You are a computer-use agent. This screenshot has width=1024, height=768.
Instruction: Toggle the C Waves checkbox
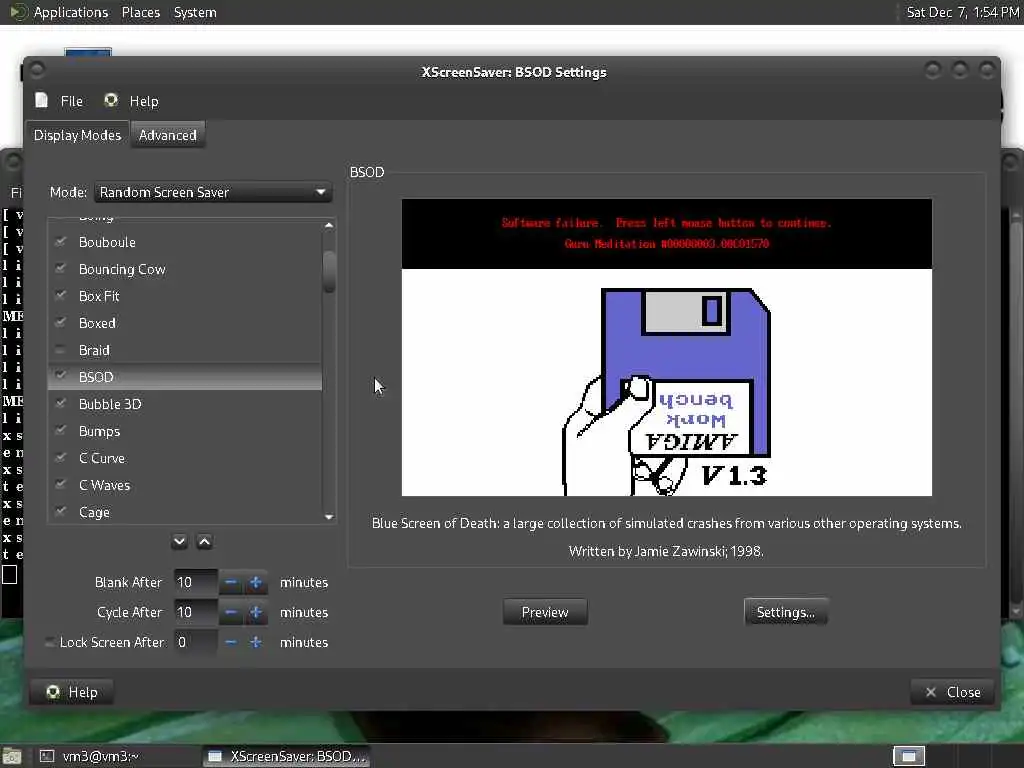click(x=61, y=485)
